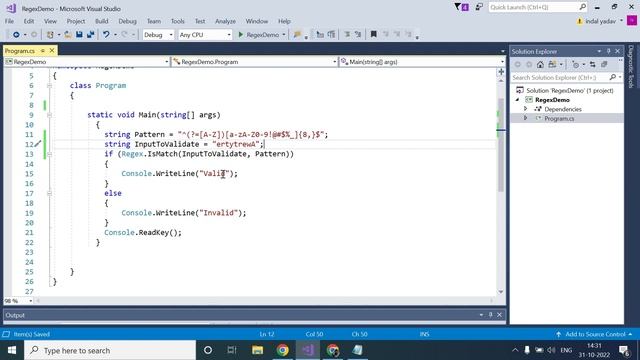Click the Quick Launch search magnifier icon
This screenshot has height=360, width=640.
pyautogui.click(x=582, y=7)
